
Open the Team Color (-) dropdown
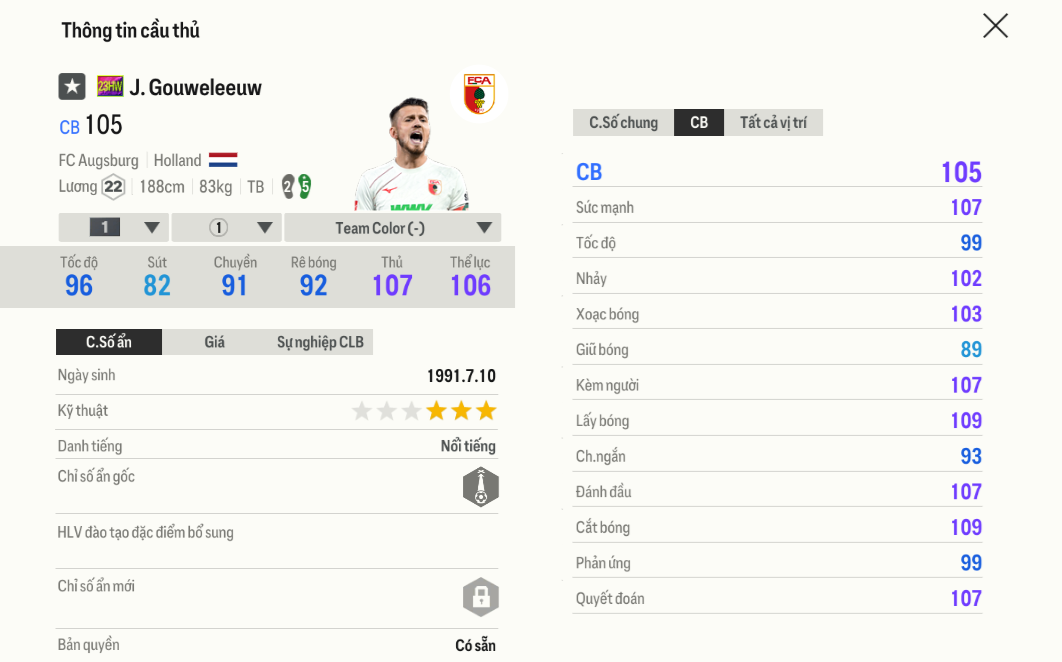(x=392, y=228)
